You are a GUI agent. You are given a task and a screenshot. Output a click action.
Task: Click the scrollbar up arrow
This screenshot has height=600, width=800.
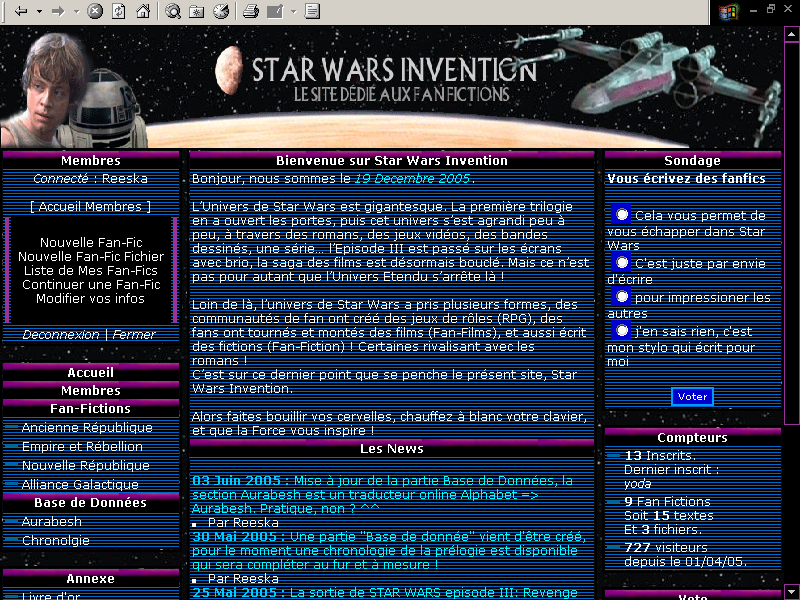[791, 34]
